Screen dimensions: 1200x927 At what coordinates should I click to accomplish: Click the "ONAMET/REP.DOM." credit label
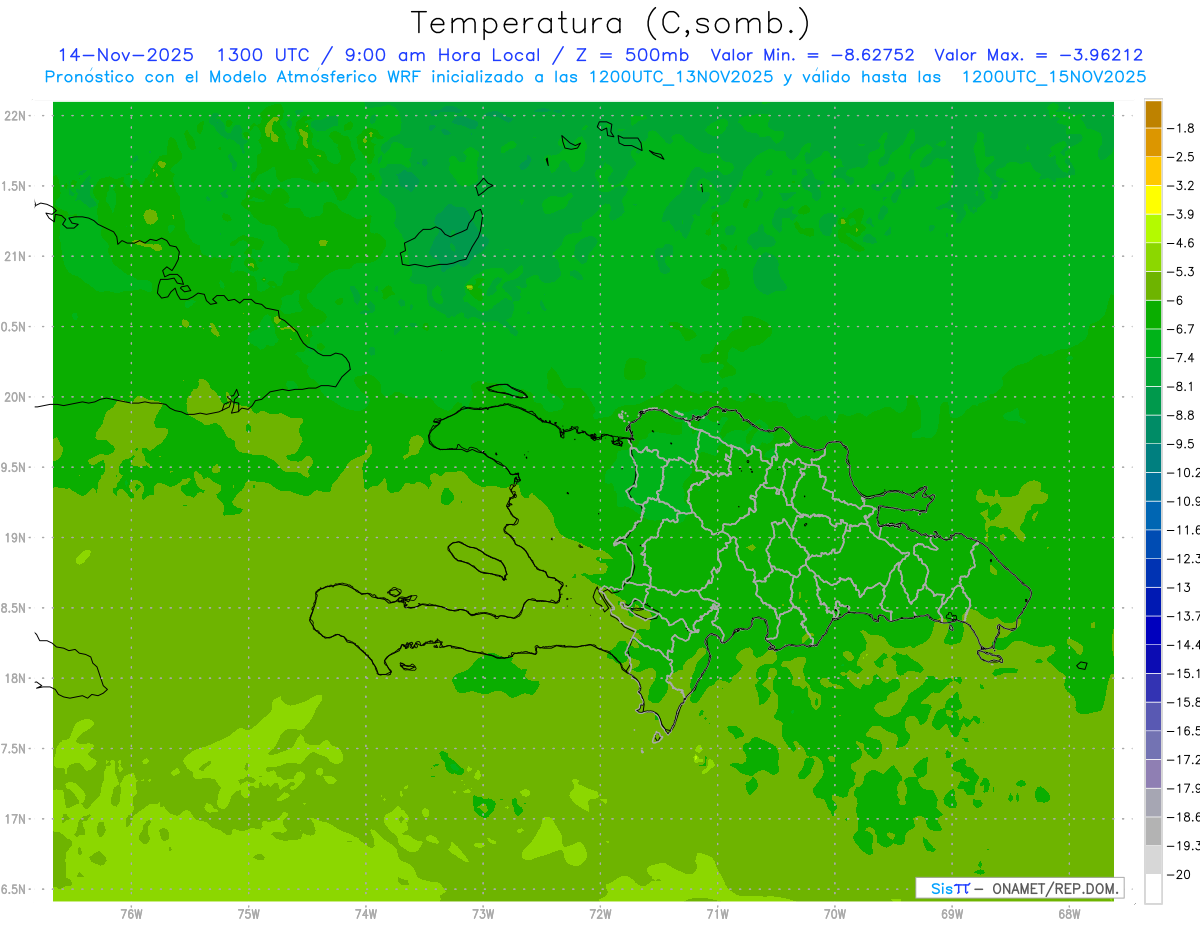coord(1056,888)
